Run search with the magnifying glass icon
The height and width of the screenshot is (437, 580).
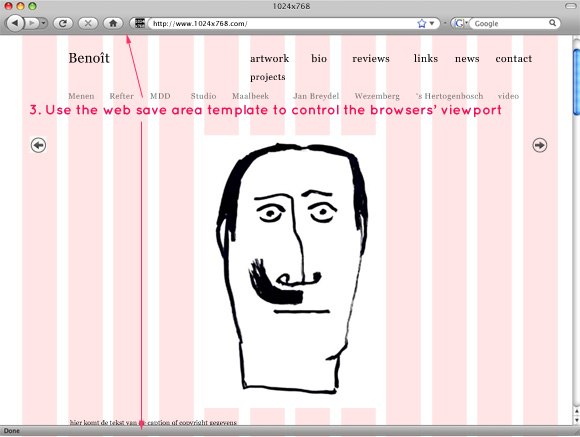click(x=553, y=23)
